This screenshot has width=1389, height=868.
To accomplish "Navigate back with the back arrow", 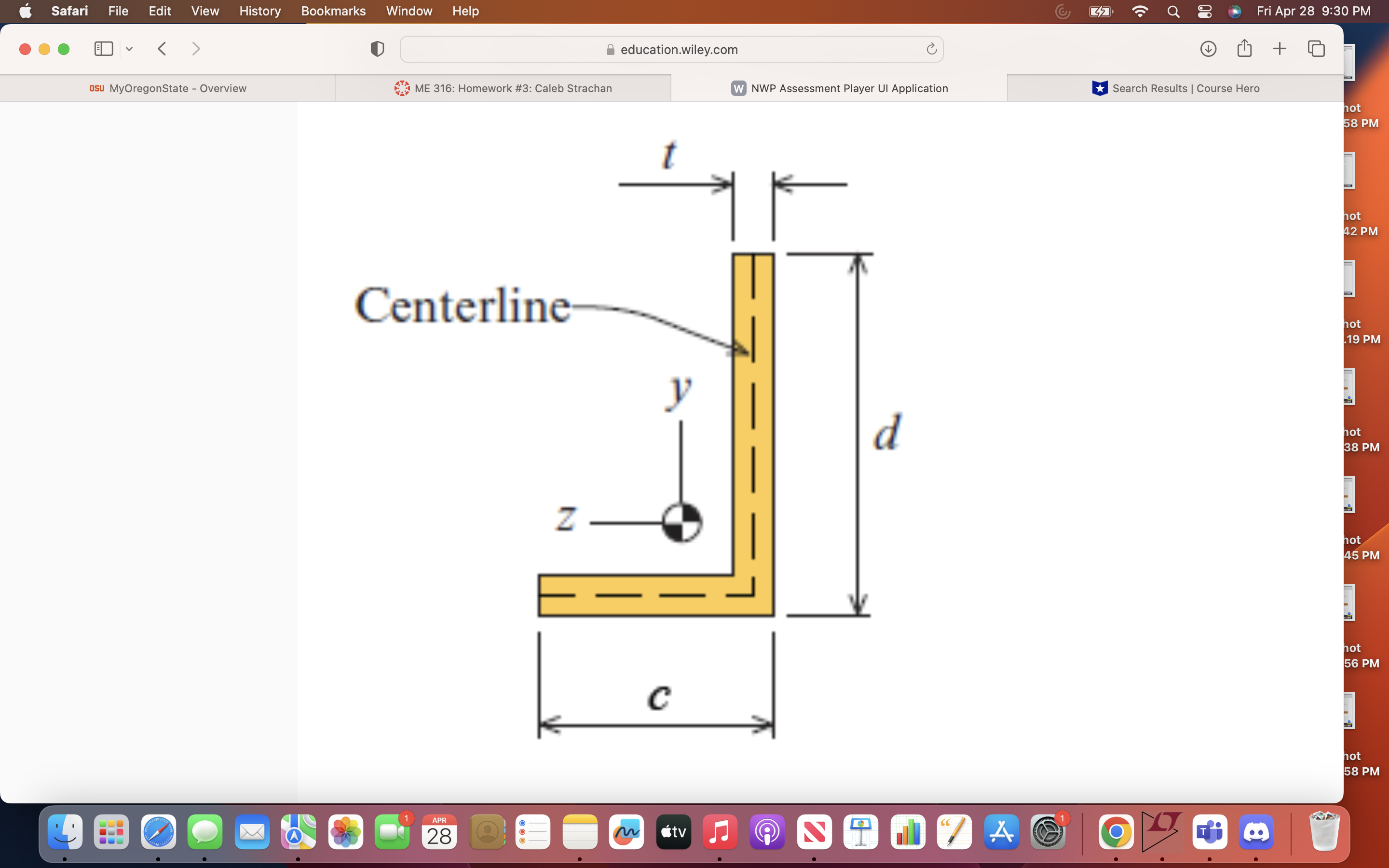I will coord(161,49).
